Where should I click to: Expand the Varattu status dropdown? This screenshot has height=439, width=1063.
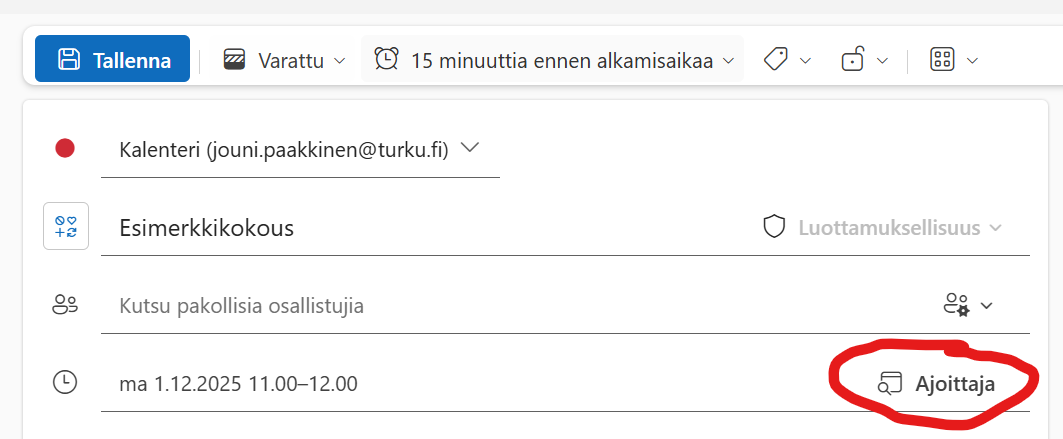339,60
